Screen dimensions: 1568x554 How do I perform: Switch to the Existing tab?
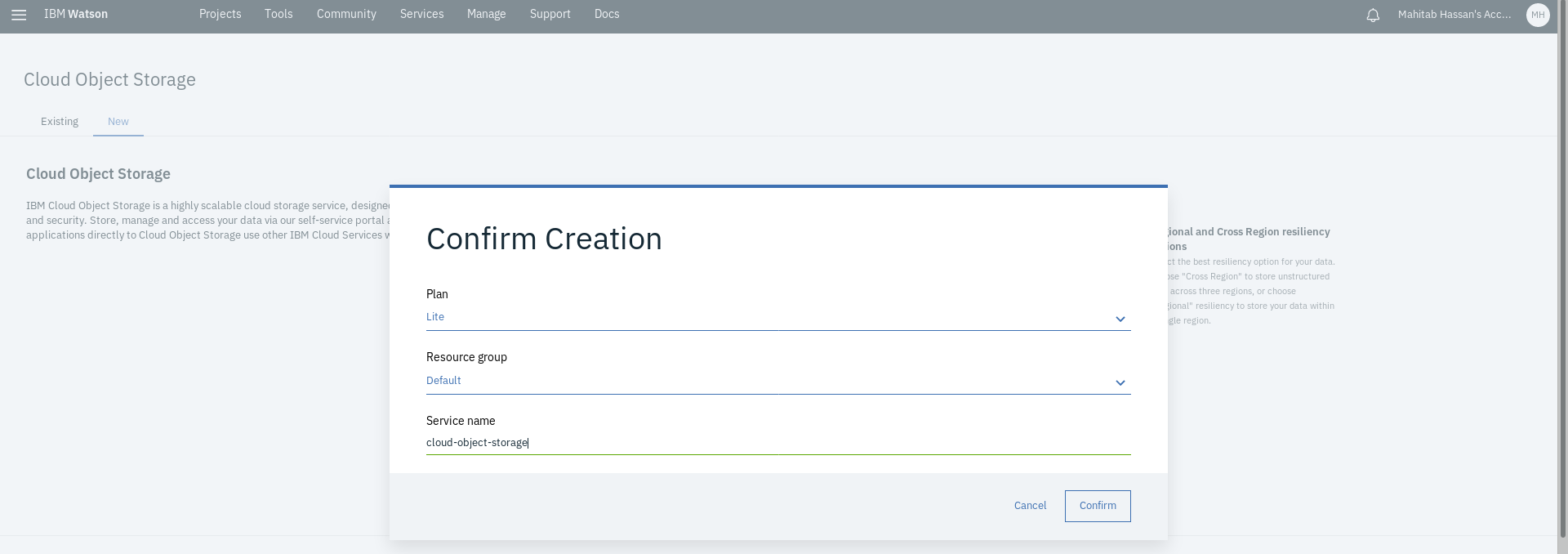coord(60,122)
